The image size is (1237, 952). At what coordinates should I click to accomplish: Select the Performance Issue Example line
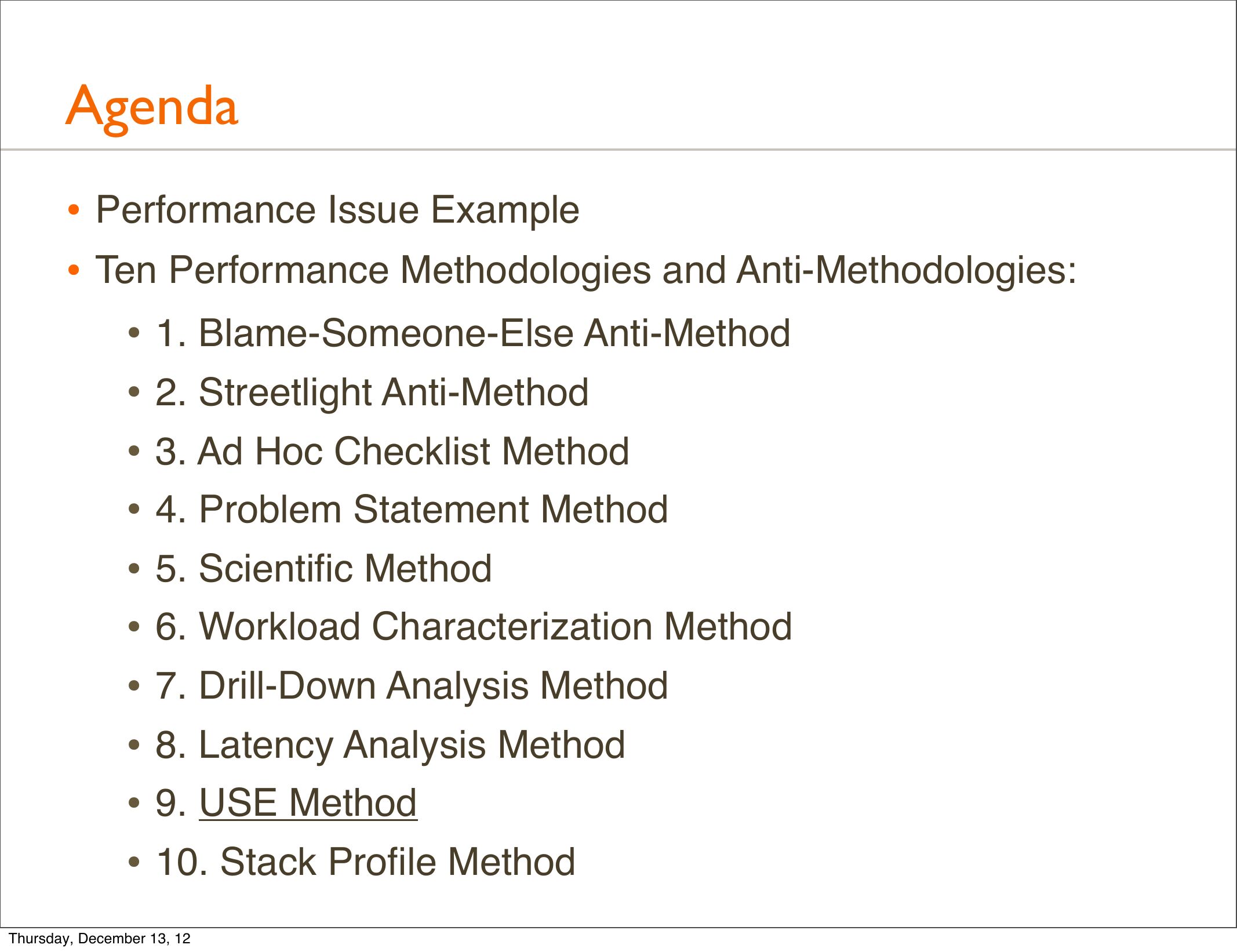(x=337, y=210)
